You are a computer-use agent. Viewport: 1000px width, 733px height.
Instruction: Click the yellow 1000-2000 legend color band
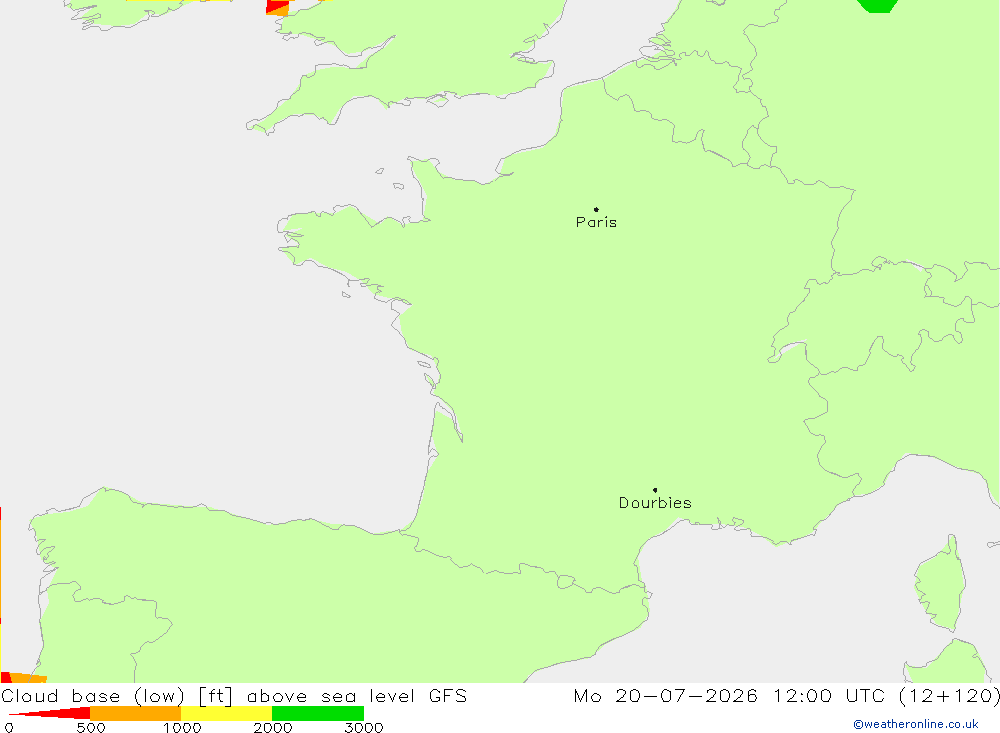[226, 713]
